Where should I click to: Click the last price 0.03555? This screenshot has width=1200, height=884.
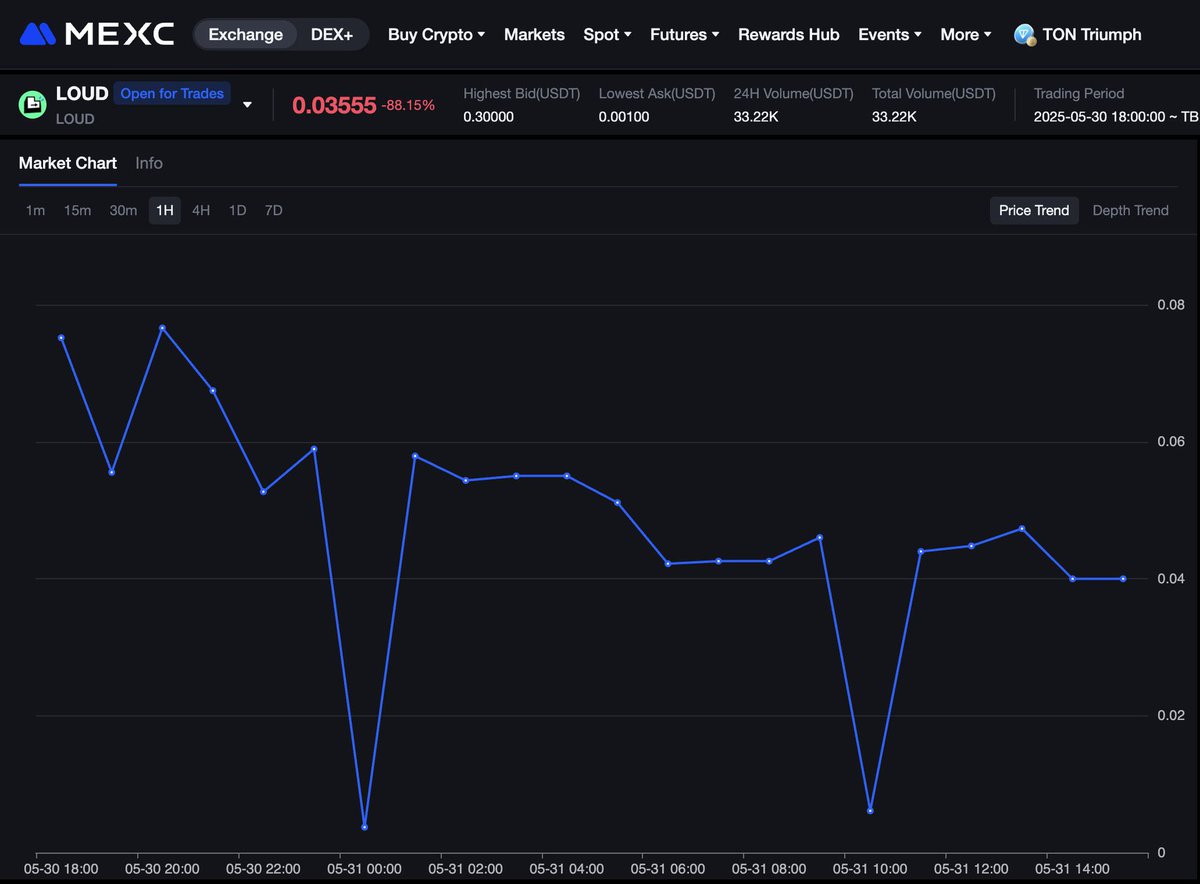(x=334, y=105)
